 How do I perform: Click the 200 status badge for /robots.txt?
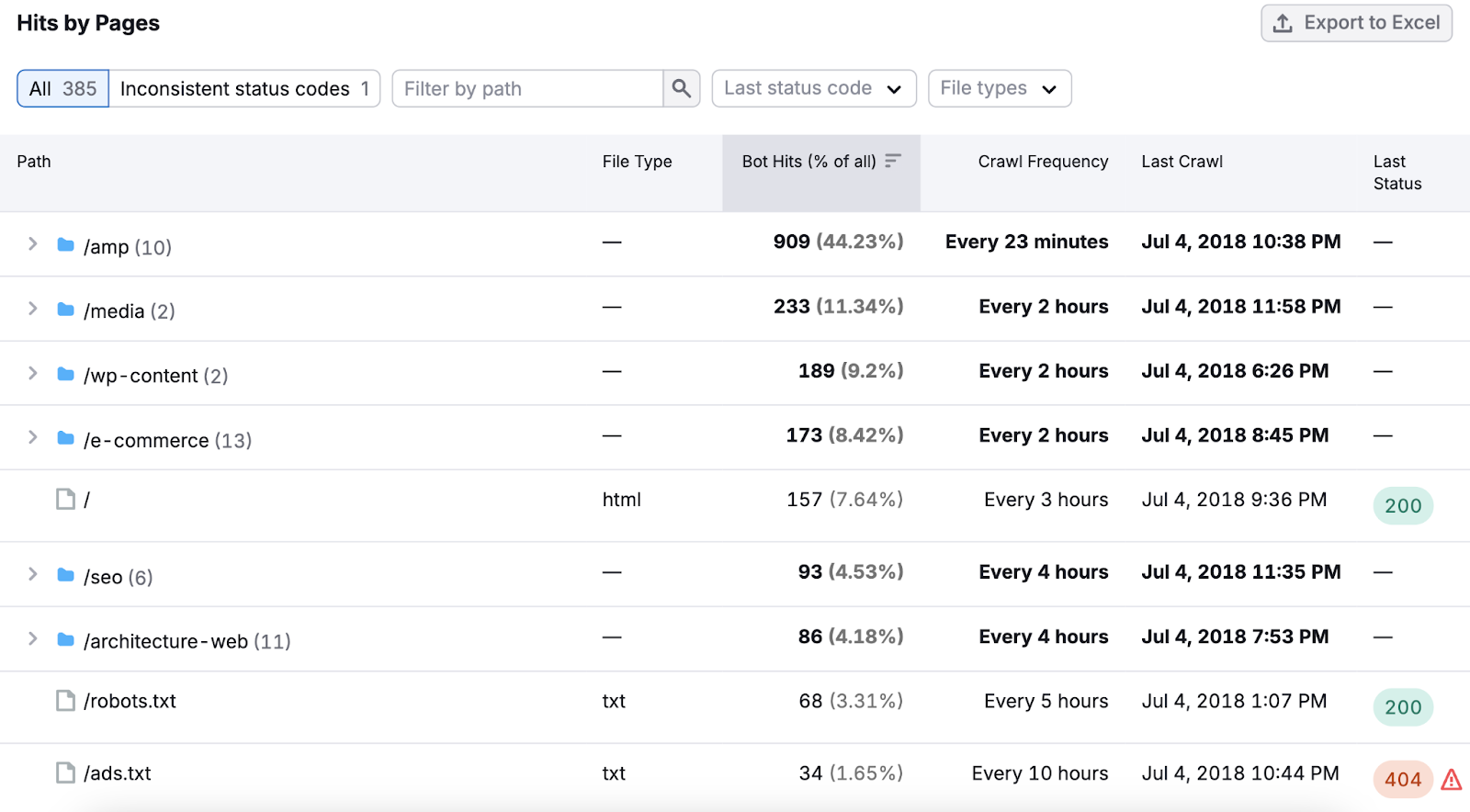(1402, 707)
